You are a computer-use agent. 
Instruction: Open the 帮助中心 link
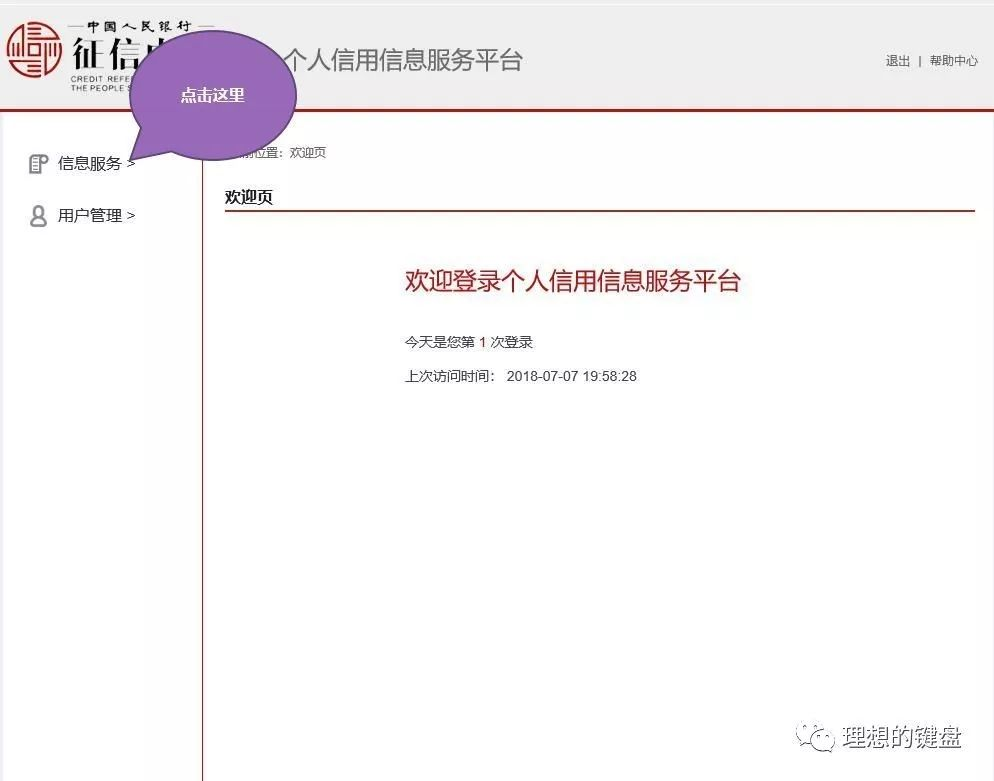pos(953,61)
